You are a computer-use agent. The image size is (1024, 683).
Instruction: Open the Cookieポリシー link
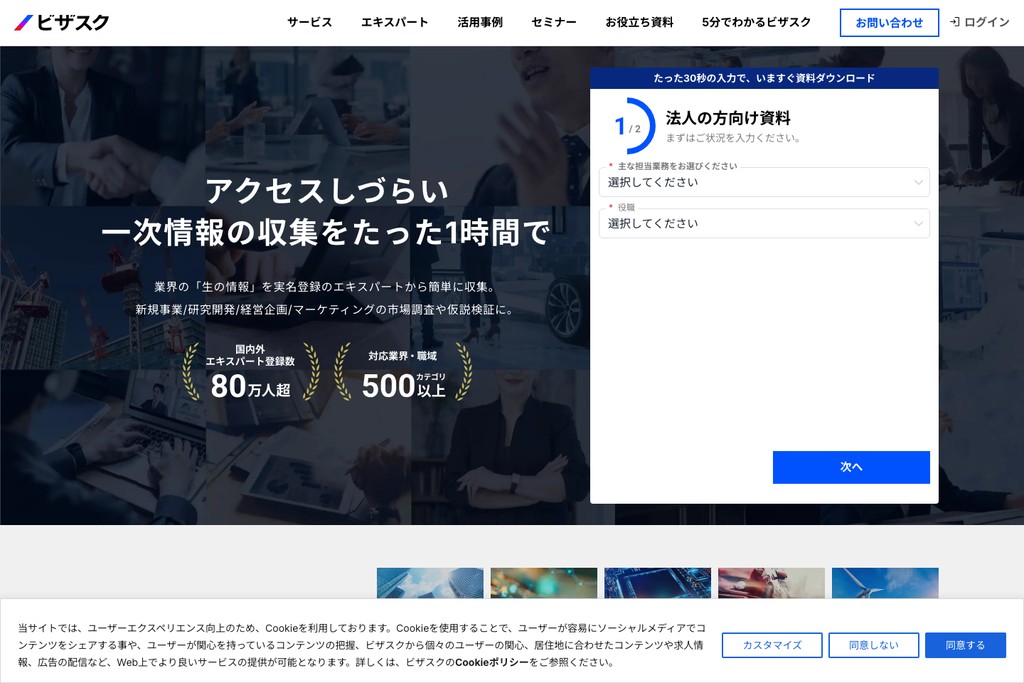point(492,662)
